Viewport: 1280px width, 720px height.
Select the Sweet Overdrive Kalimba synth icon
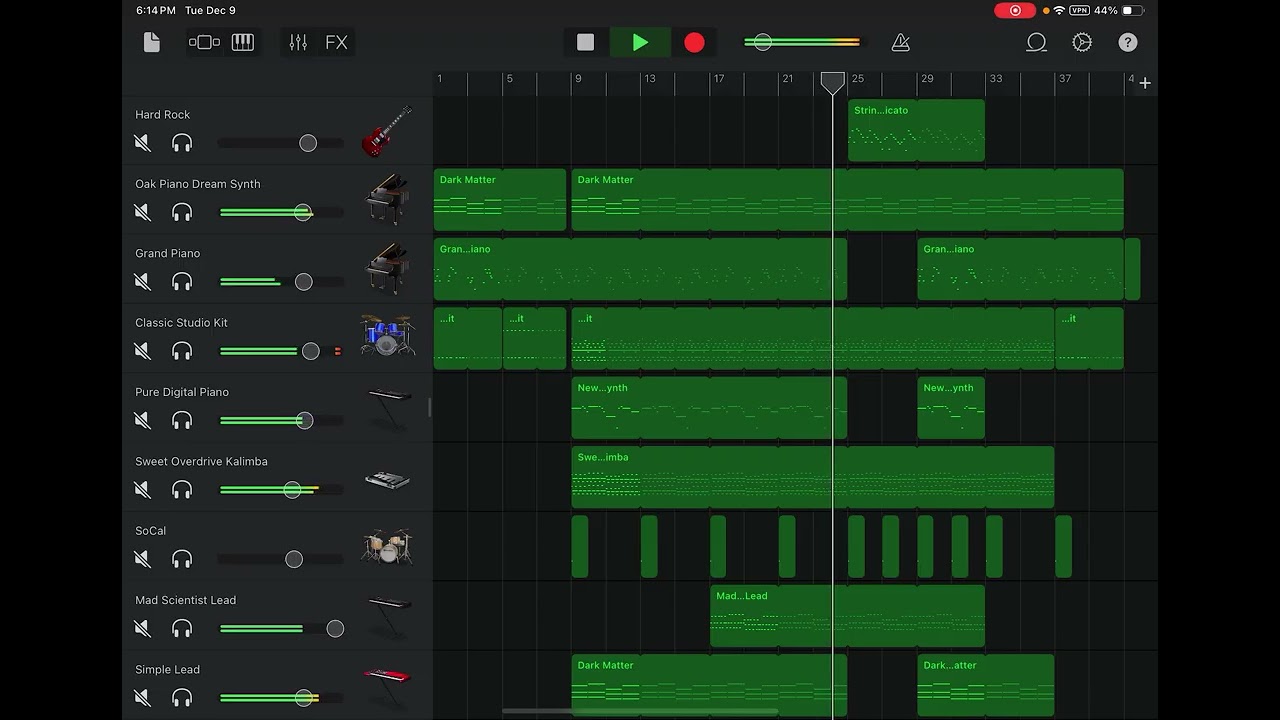click(387, 480)
